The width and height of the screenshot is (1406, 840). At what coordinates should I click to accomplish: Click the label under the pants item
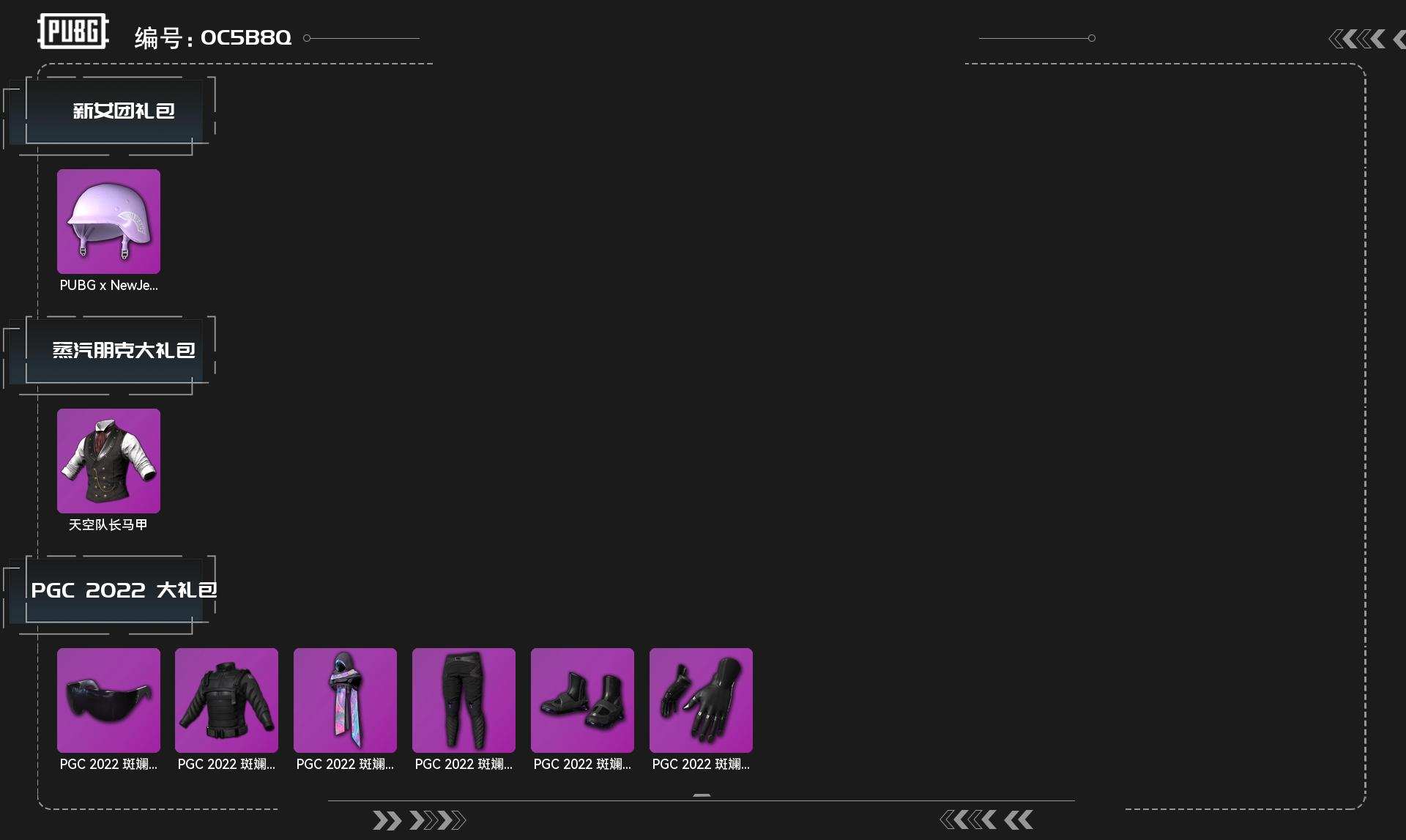point(464,765)
